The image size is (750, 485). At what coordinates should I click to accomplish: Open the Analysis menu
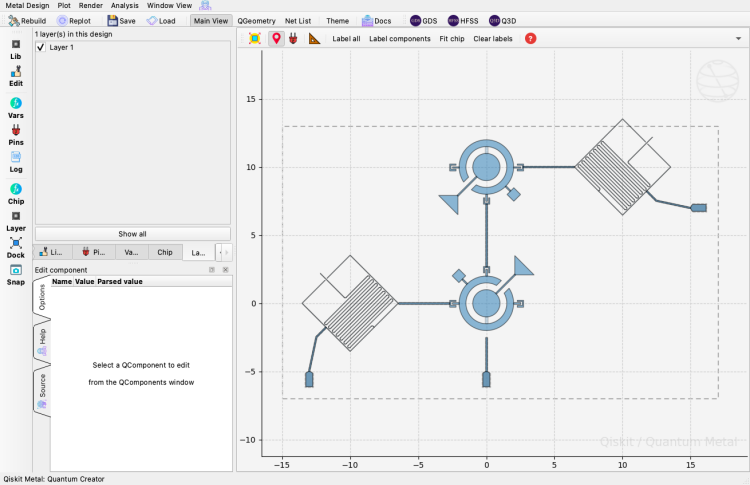coord(124,5)
